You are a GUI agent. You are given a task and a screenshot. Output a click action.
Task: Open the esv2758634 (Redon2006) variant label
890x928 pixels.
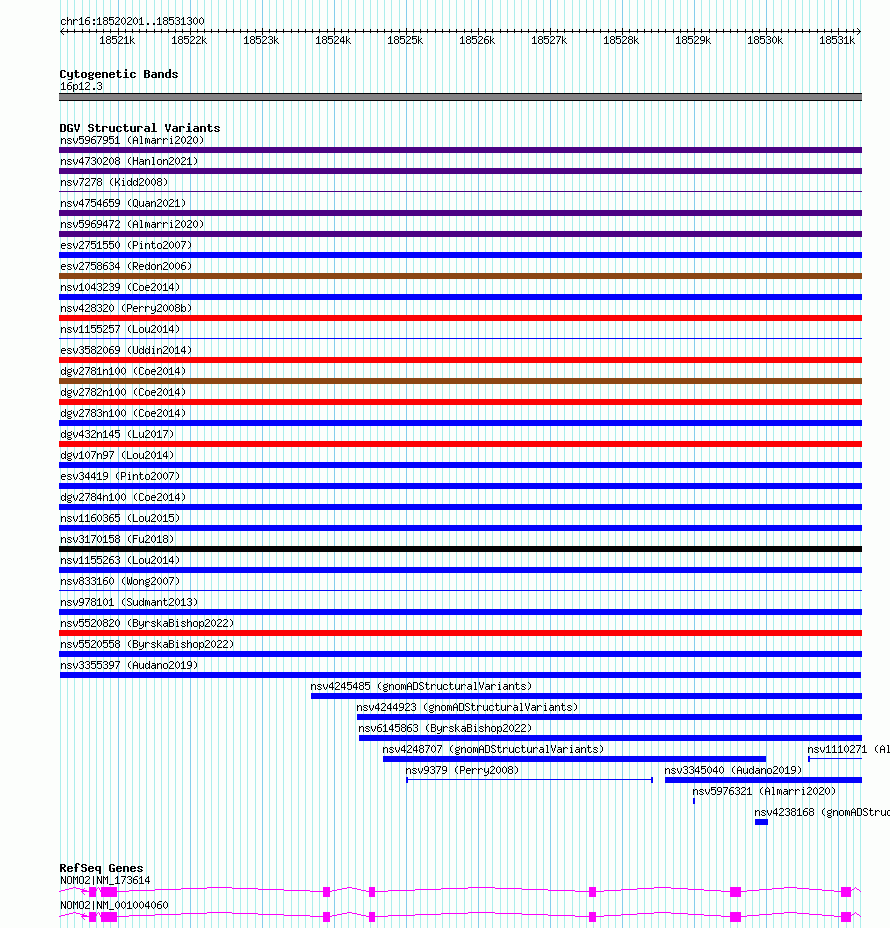pos(126,266)
